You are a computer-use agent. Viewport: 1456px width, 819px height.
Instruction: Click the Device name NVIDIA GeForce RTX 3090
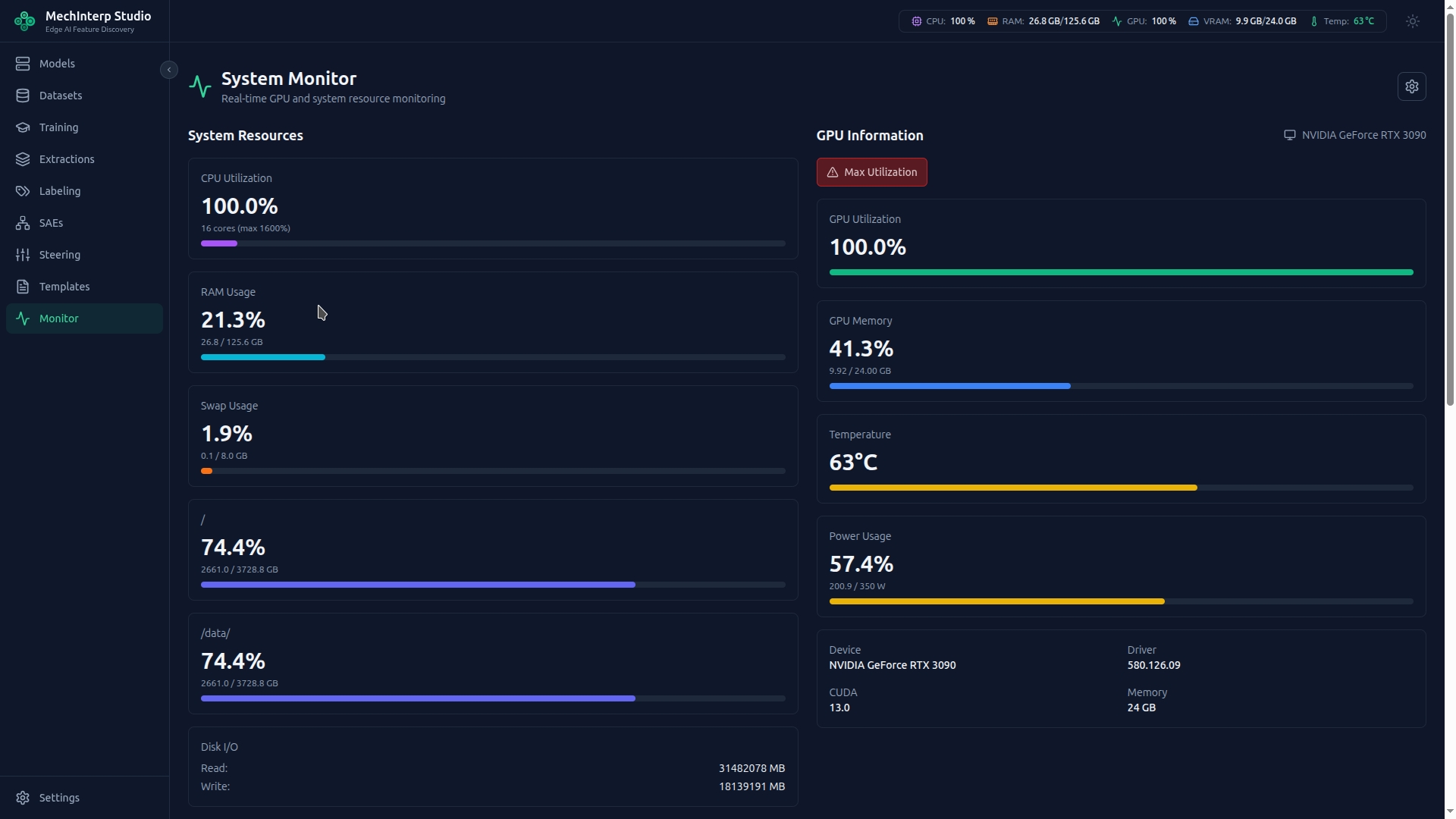pyautogui.click(x=893, y=665)
